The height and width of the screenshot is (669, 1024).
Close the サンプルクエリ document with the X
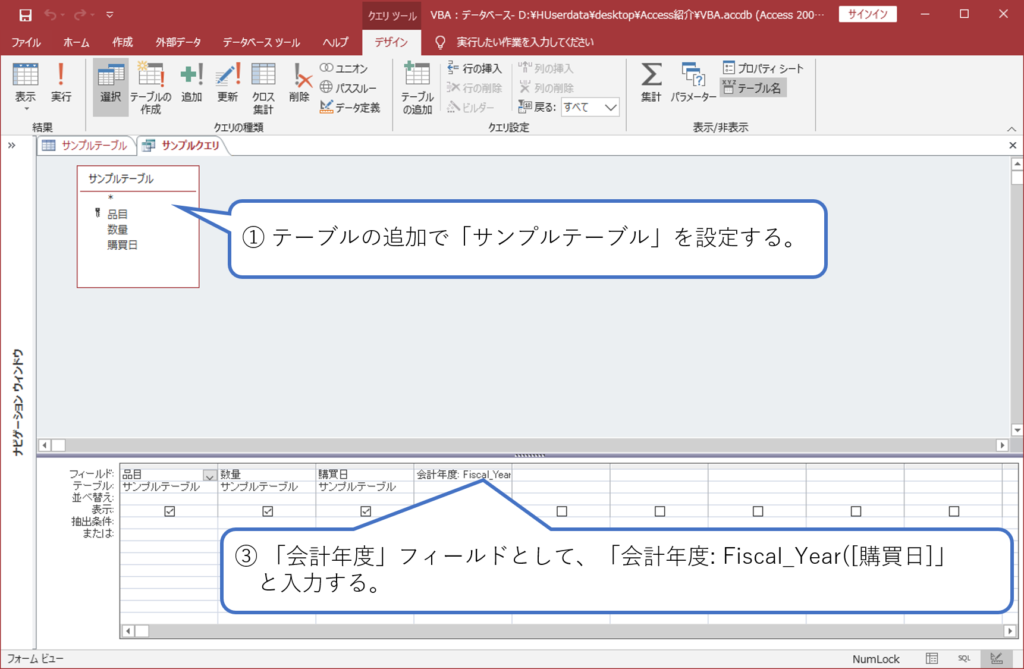(1013, 145)
